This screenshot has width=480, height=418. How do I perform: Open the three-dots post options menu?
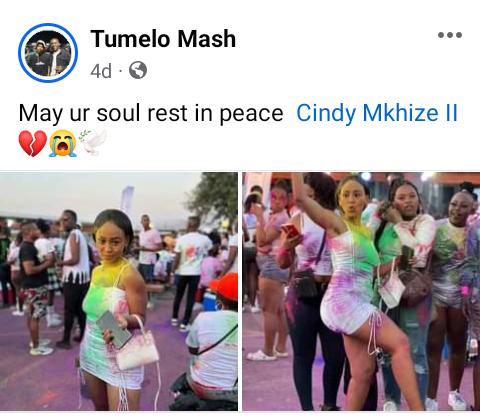(450, 35)
